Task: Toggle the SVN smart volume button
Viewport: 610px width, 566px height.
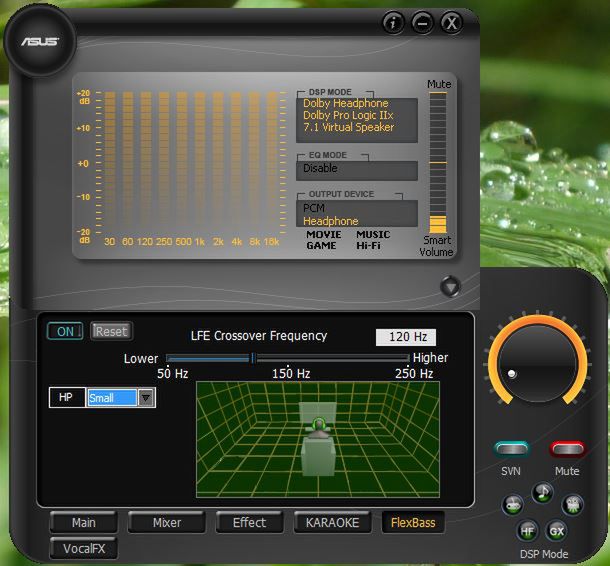Action: coord(512,449)
